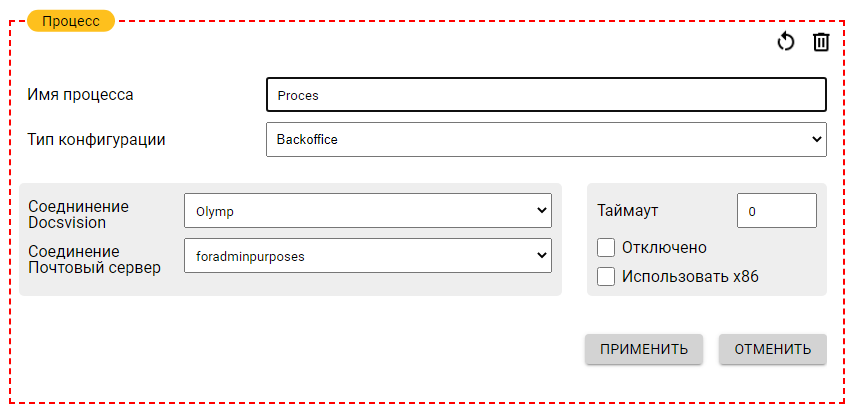Click the Отключено label text
This screenshot has width=857, height=408.
[x=664, y=248]
